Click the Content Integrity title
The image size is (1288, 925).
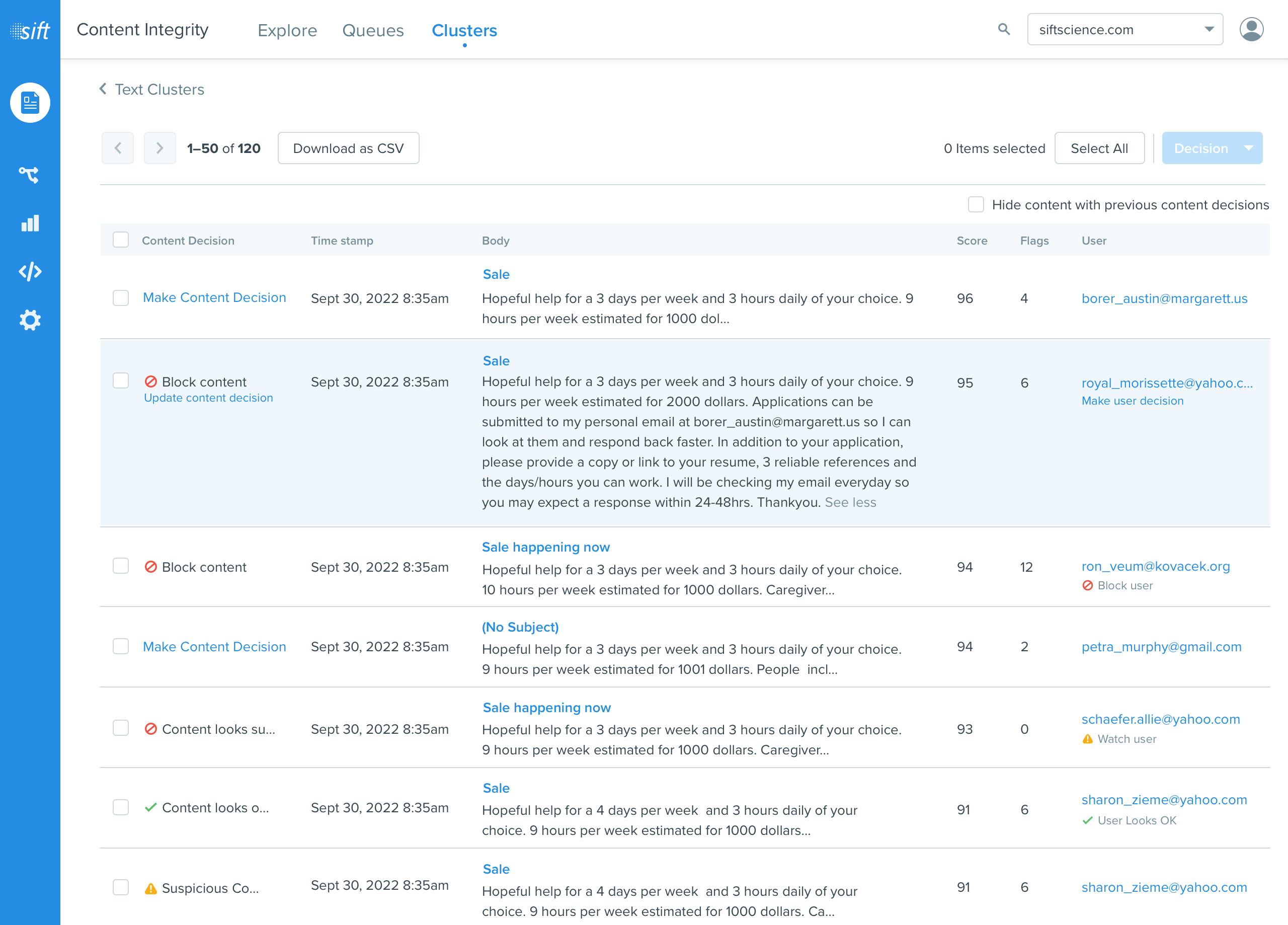click(x=142, y=30)
